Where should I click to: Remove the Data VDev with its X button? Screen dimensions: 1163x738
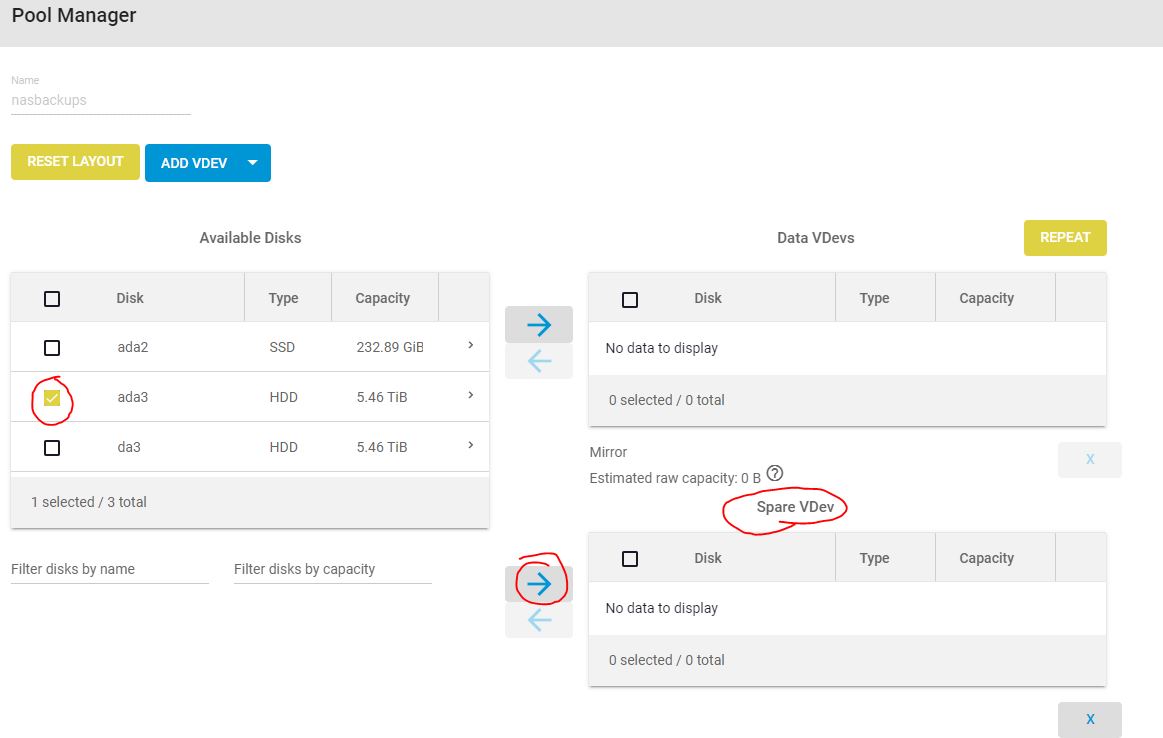[x=1089, y=459]
